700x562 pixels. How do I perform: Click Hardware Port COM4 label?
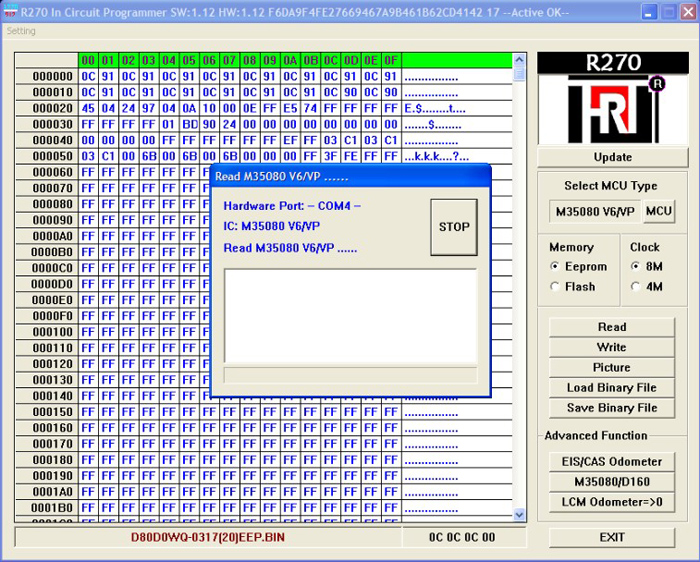(292, 206)
